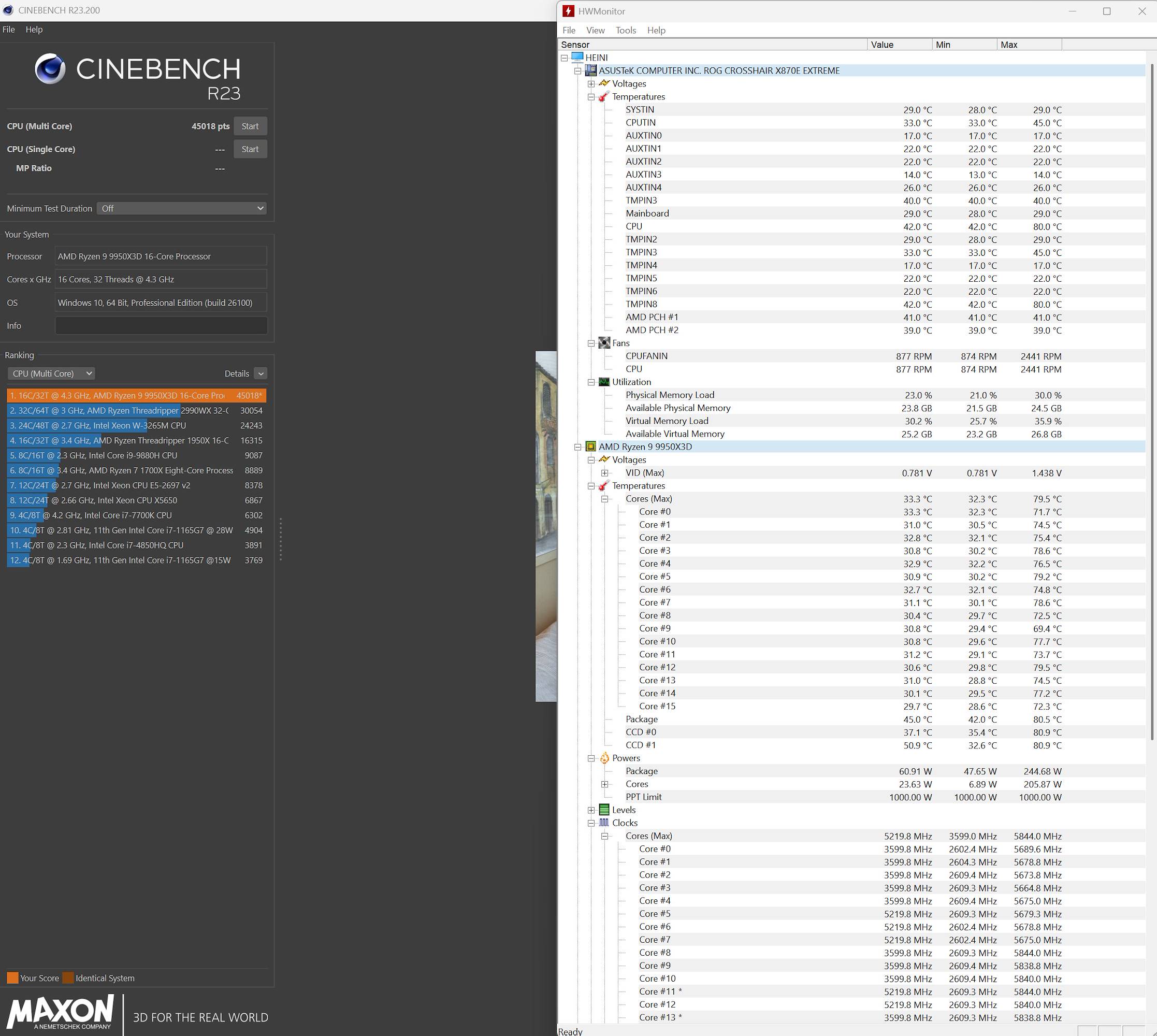Viewport: 1157px width, 1036px height.
Task: Start the CPU (Single Core) test
Action: [250, 149]
